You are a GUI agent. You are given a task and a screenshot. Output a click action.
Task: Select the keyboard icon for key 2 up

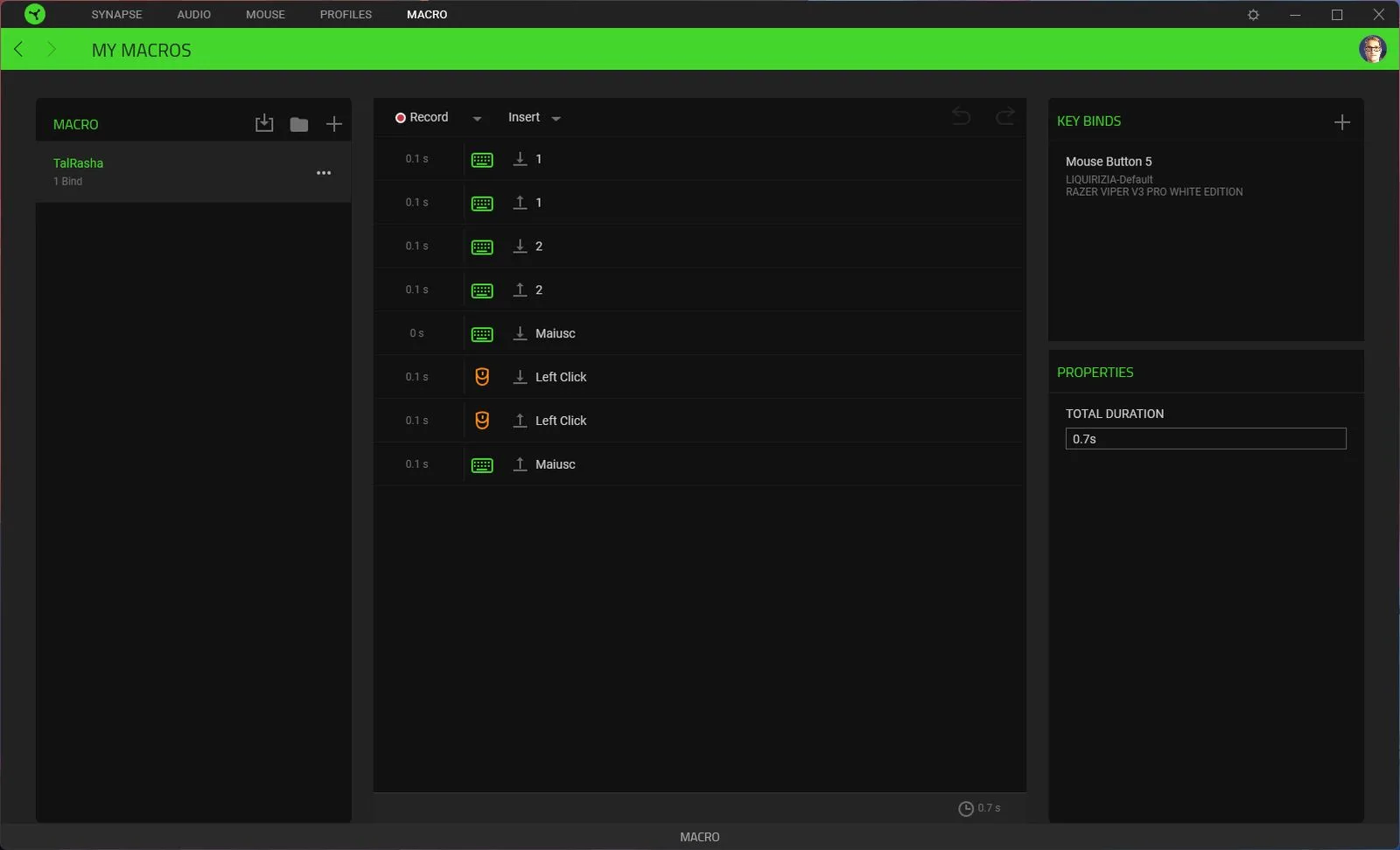click(482, 291)
